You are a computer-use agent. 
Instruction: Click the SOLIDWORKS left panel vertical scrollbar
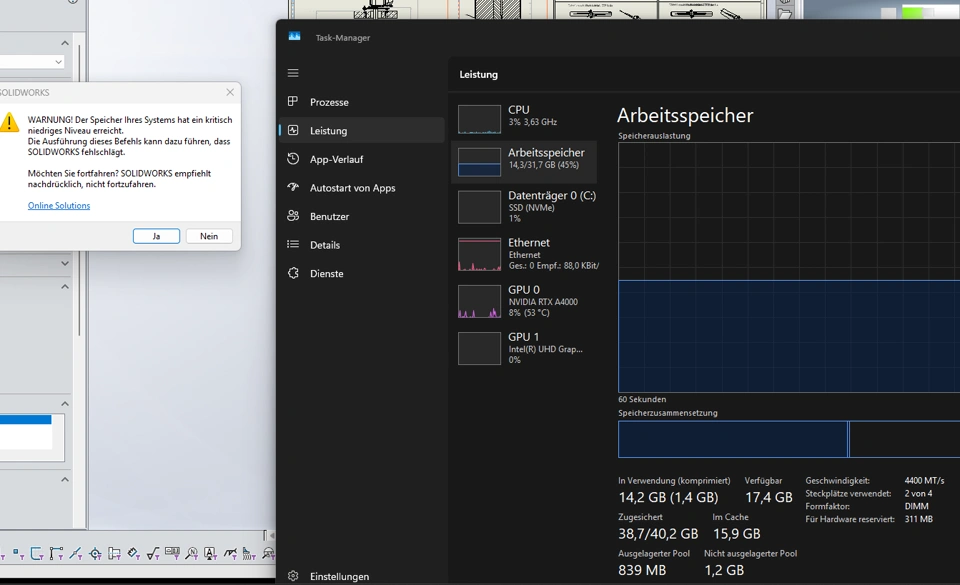[x=79, y=190]
